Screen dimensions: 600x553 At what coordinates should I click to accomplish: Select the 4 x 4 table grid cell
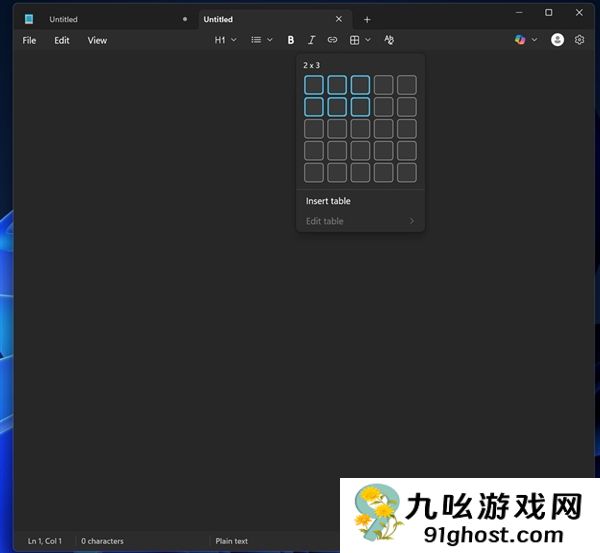point(383,151)
